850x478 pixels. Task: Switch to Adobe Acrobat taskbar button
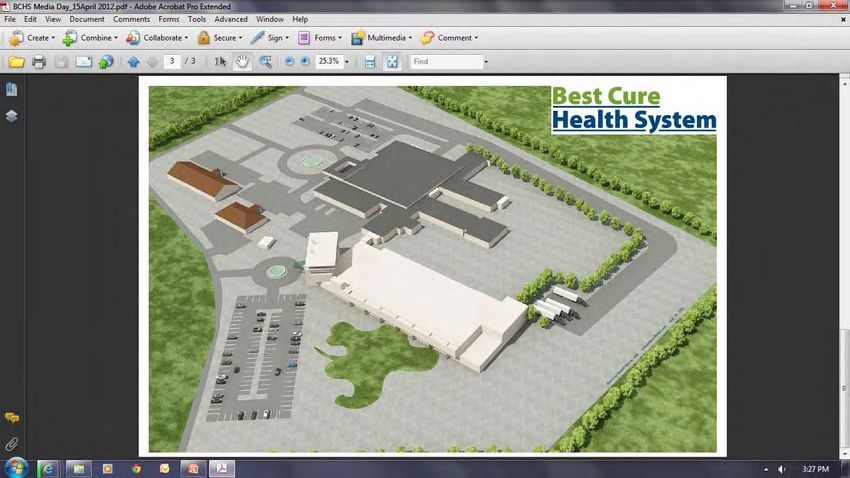coord(221,469)
